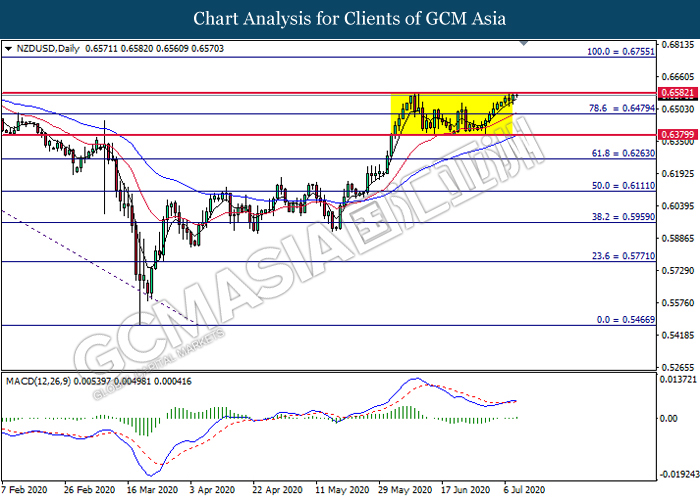Select the '61.8 = 0.62630' Fibonacci label
Viewport: 700px width, 500px height.
click(x=623, y=153)
